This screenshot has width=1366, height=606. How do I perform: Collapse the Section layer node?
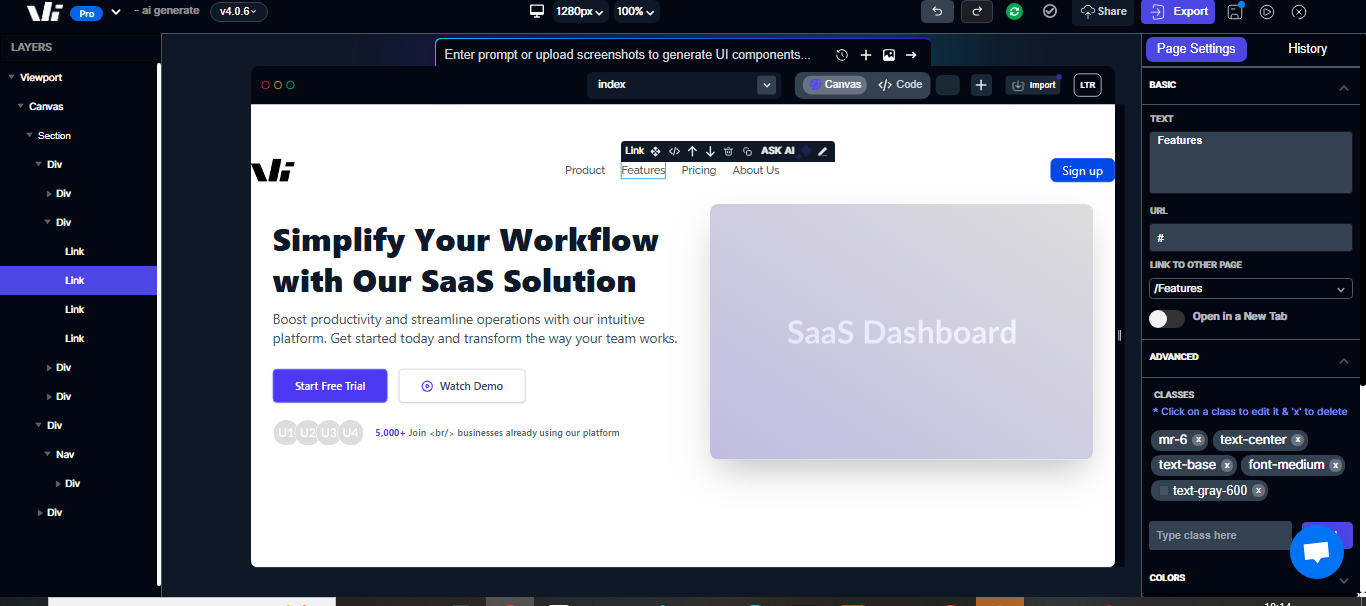[29, 135]
